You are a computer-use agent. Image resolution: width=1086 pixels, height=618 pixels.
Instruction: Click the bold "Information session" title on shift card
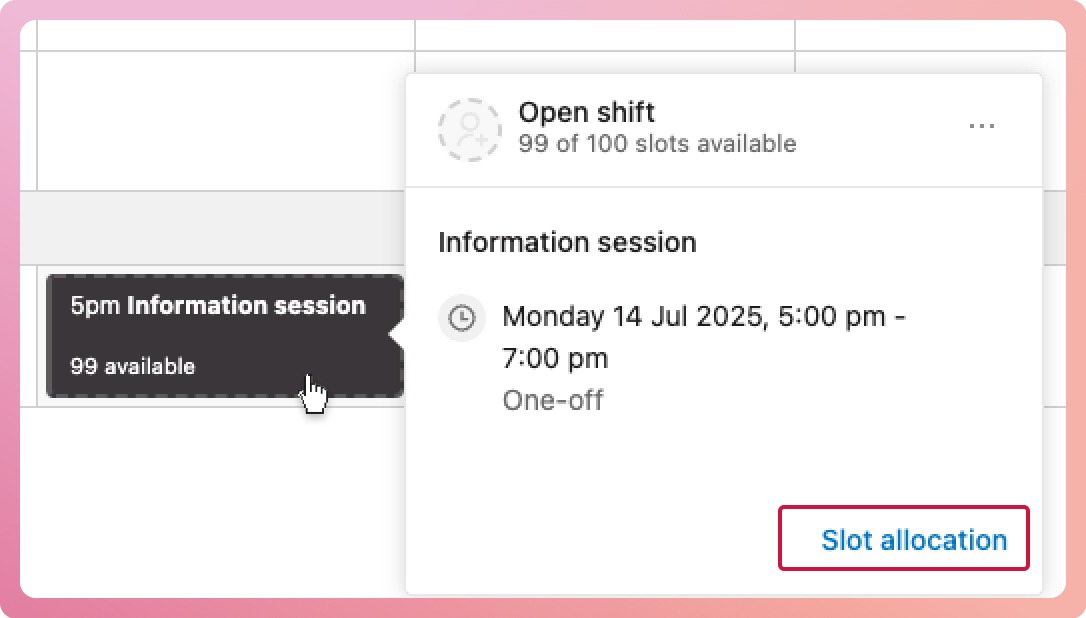coord(246,306)
